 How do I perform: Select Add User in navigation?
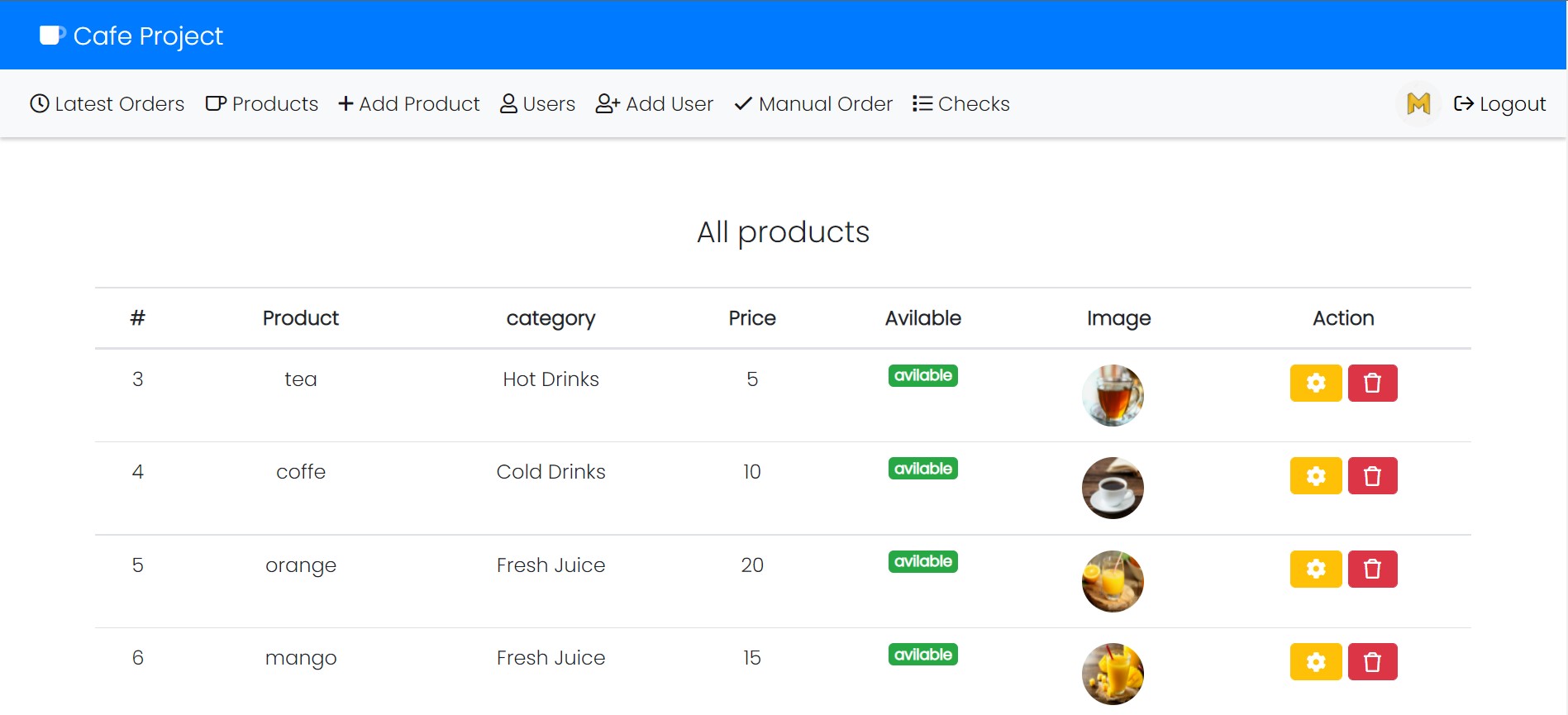pos(655,103)
